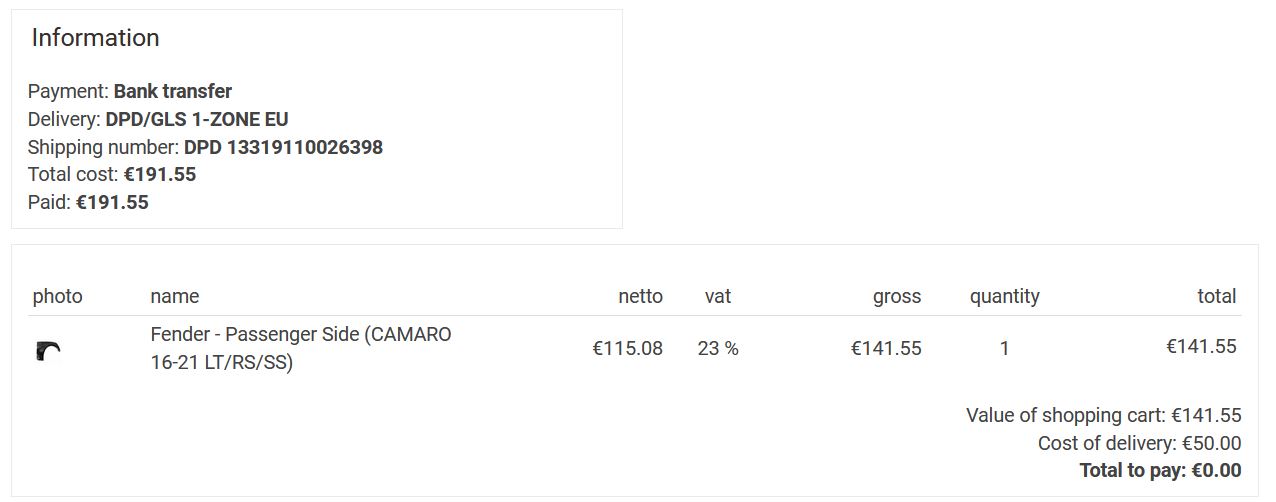The height and width of the screenshot is (502, 1276).
Task: Click the fender product photo thumbnail
Action: [x=48, y=350]
